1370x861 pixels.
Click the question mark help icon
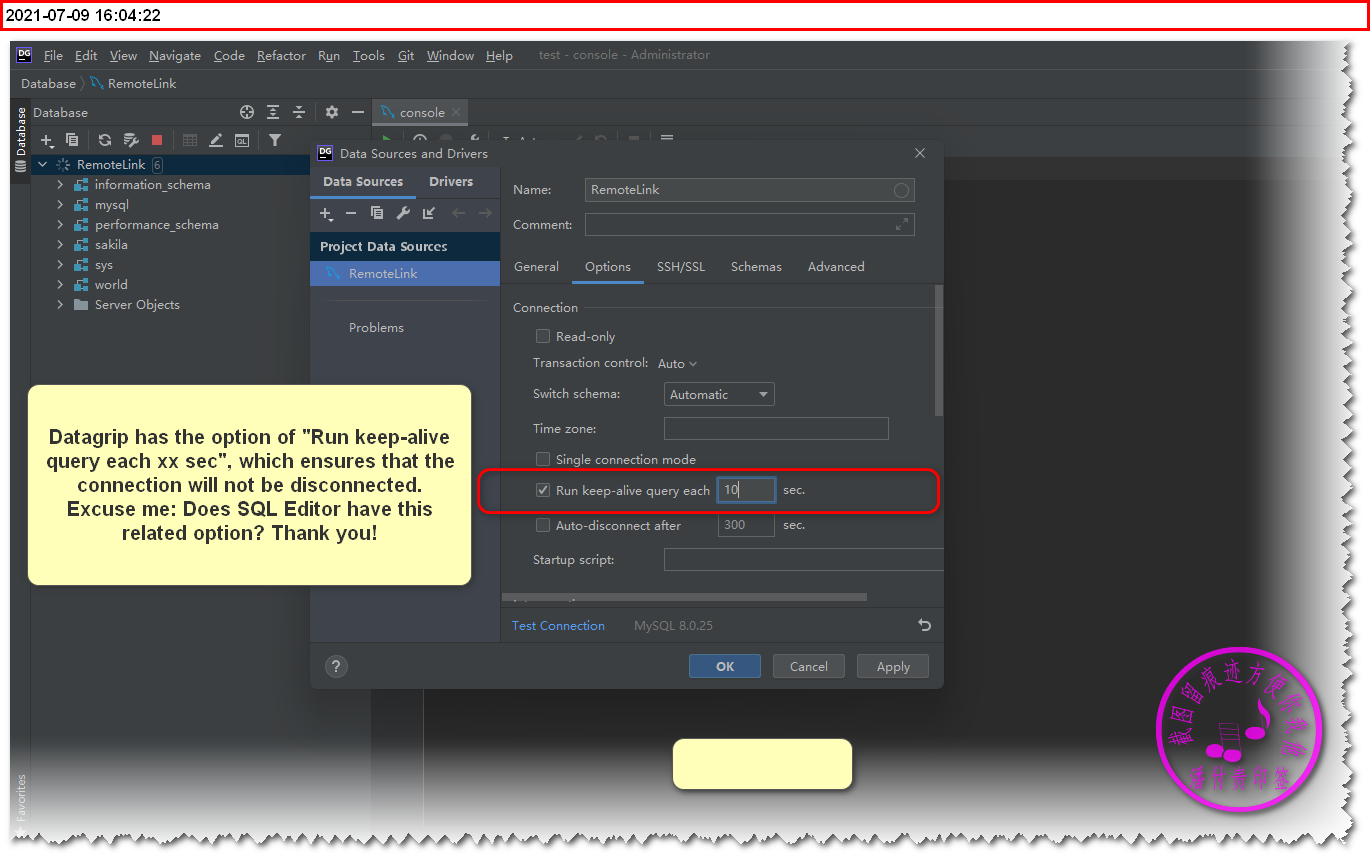pos(337,667)
